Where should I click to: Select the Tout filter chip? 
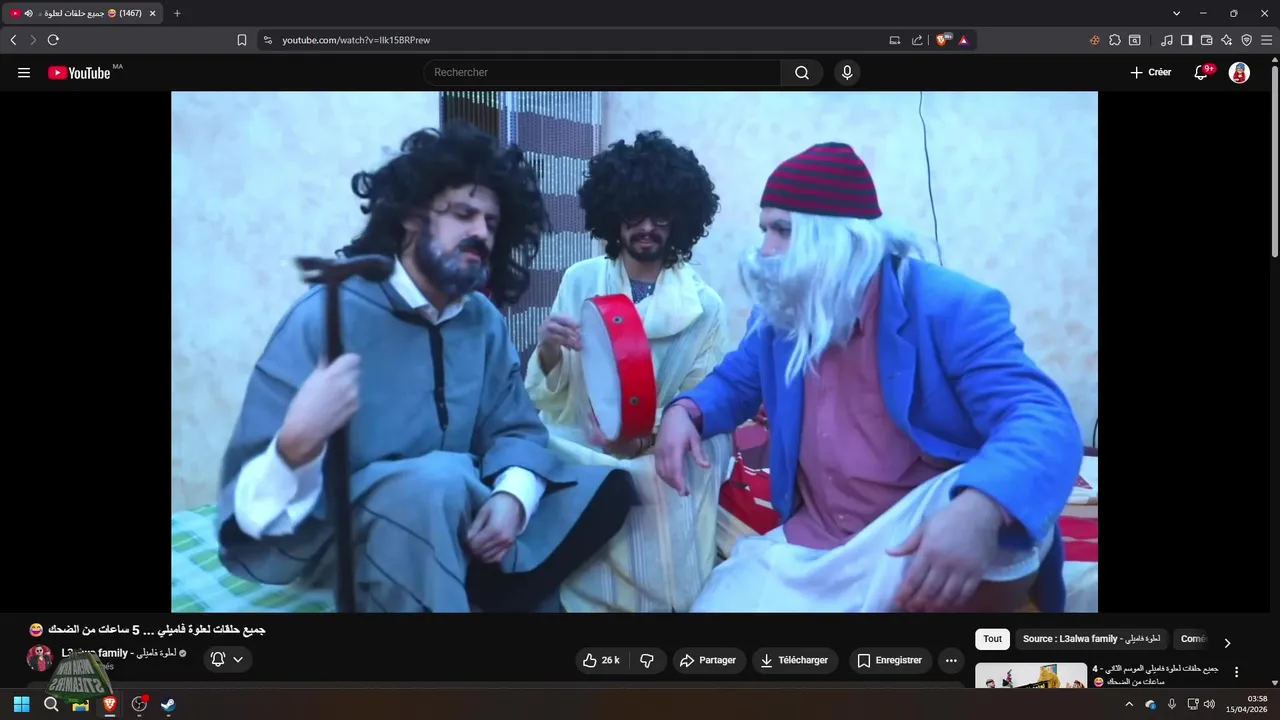992,639
